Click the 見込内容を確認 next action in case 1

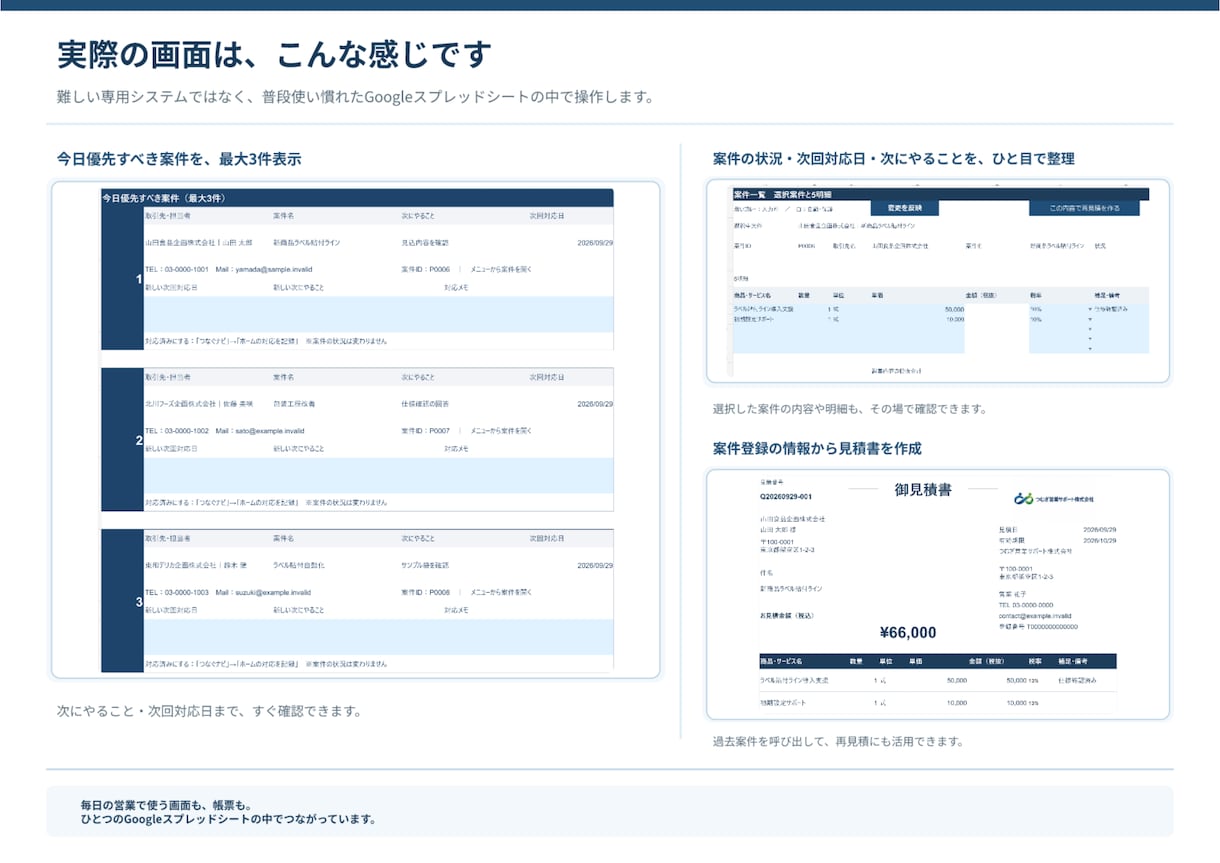pyautogui.click(x=425, y=242)
